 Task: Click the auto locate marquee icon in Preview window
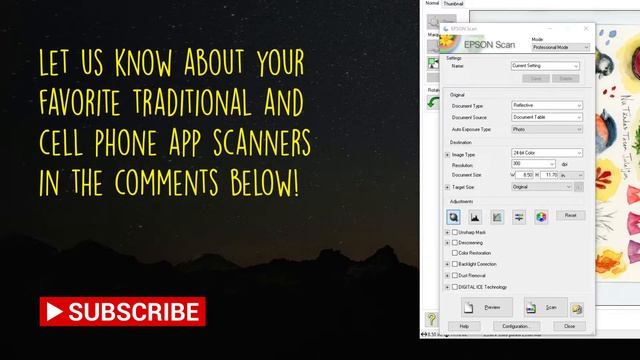point(433,63)
